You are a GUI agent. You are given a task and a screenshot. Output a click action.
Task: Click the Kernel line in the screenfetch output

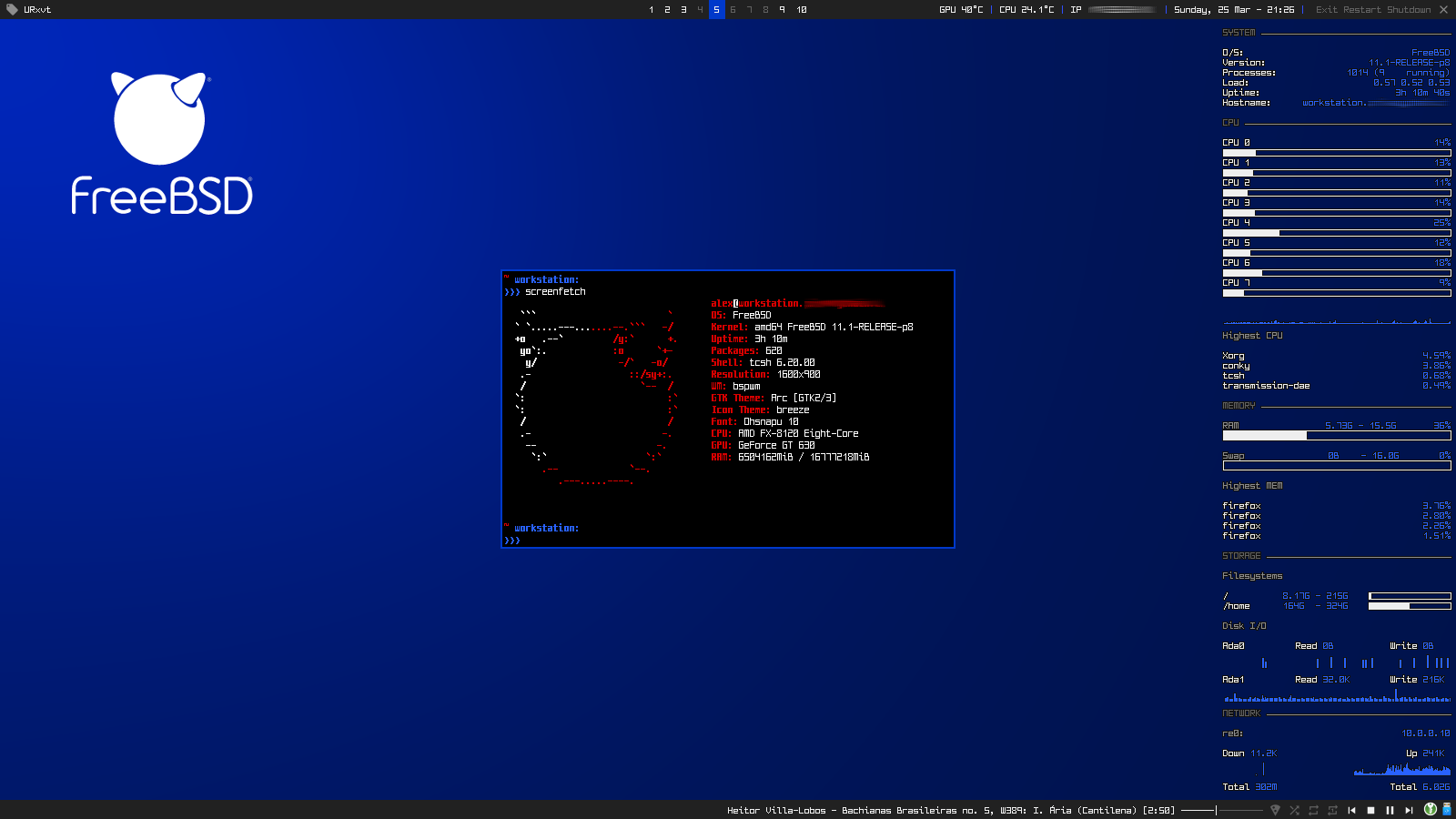pos(812,328)
